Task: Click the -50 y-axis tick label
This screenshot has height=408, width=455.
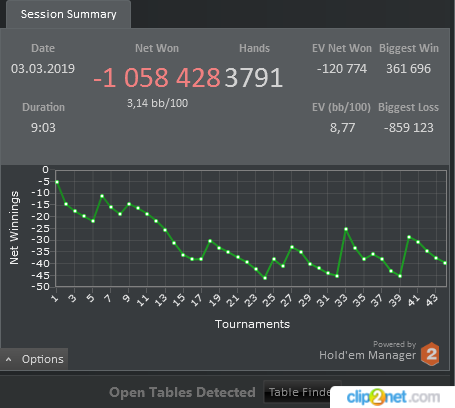Action: [40, 287]
